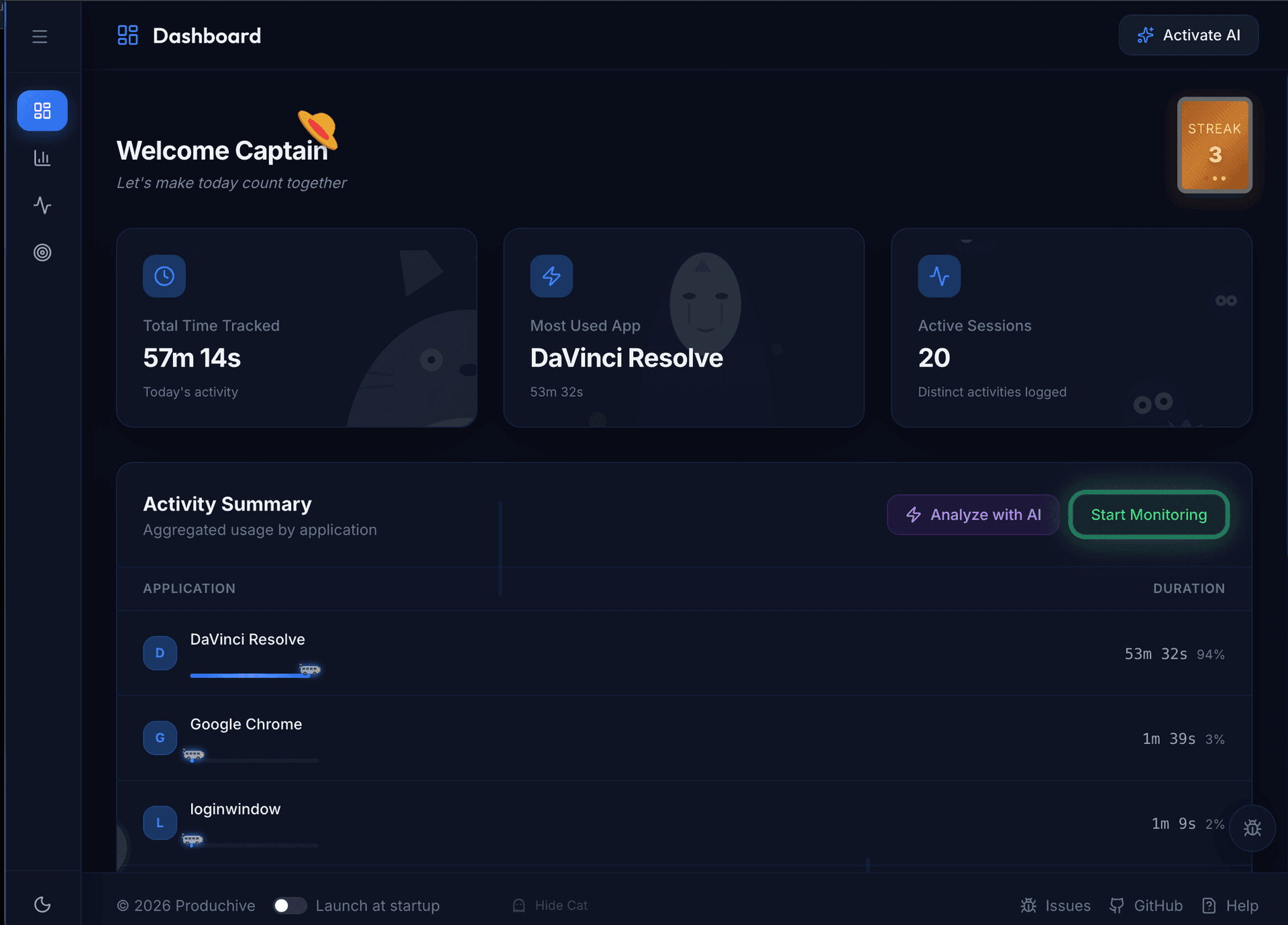The width and height of the screenshot is (1288, 925).
Task: Click the Activity Summary heading
Action: pyautogui.click(x=227, y=504)
